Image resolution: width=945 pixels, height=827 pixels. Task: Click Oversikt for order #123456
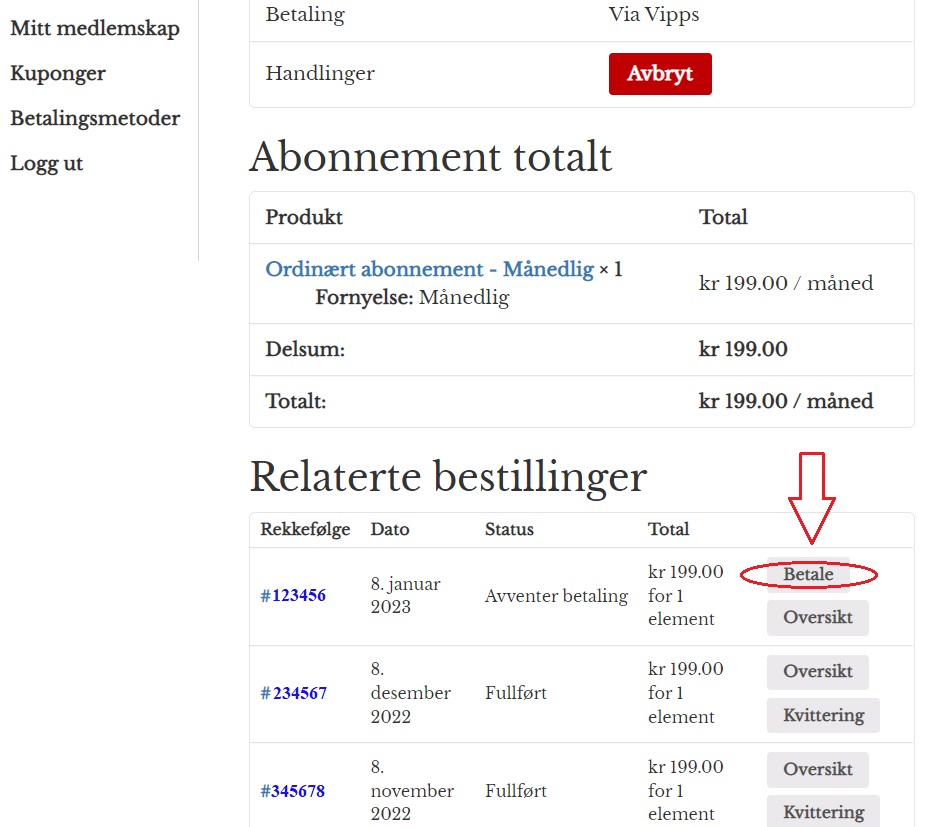tap(817, 617)
